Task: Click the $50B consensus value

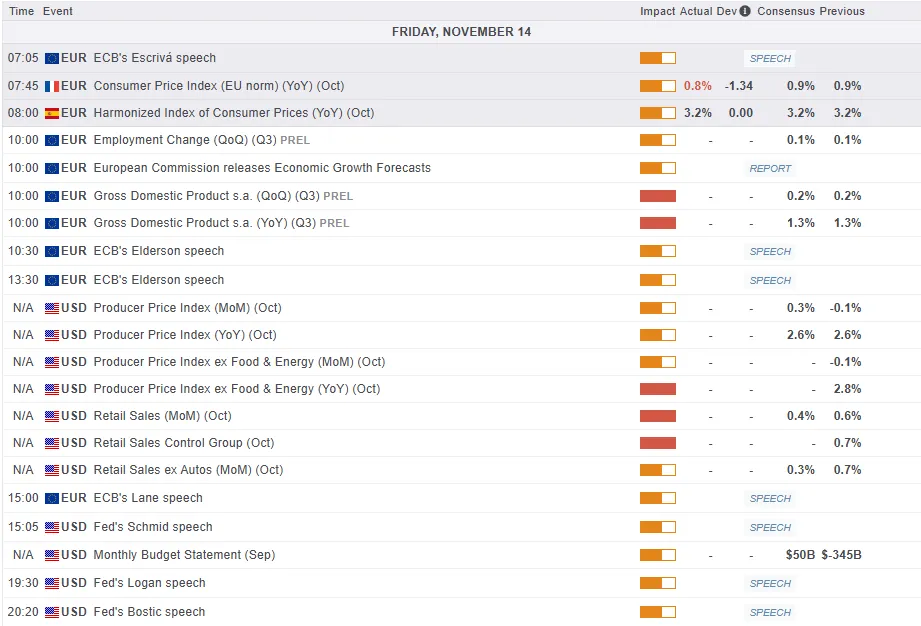Action: coord(800,555)
